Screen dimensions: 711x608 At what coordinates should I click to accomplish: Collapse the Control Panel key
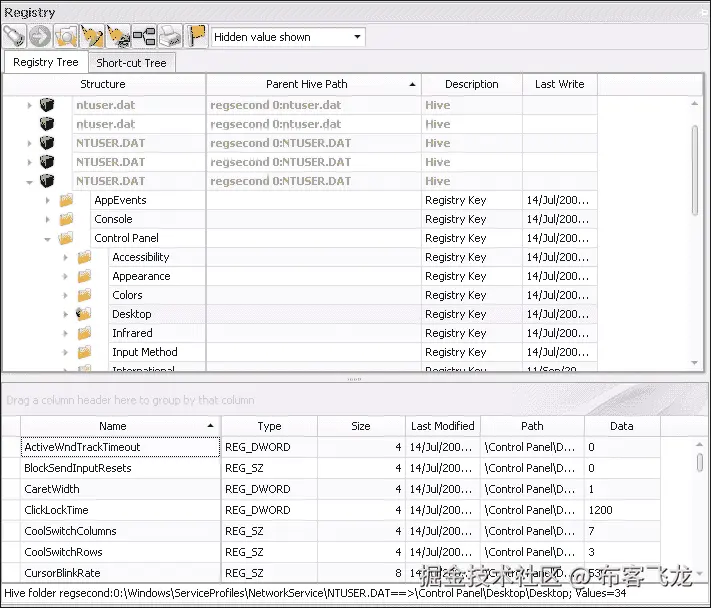coord(48,239)
